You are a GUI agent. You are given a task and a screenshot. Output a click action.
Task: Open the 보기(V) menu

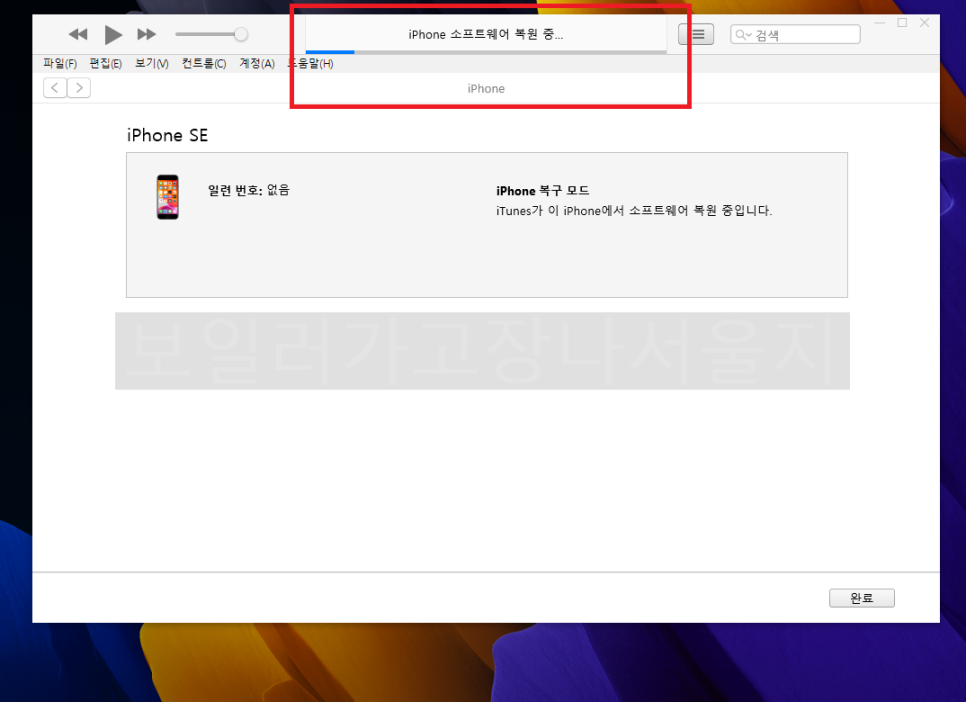[152, 64]
